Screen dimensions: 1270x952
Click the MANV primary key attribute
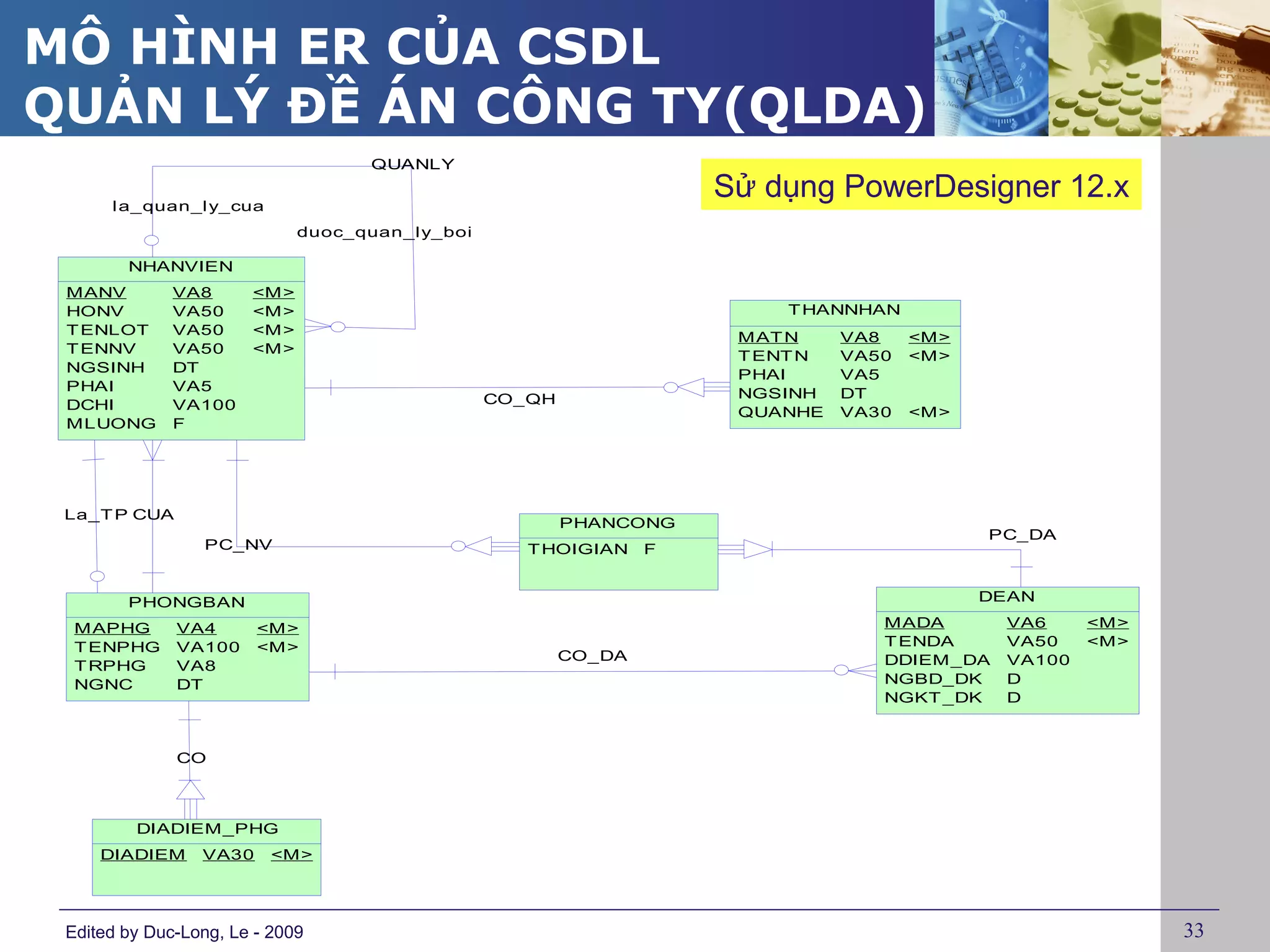coord(96,293)
